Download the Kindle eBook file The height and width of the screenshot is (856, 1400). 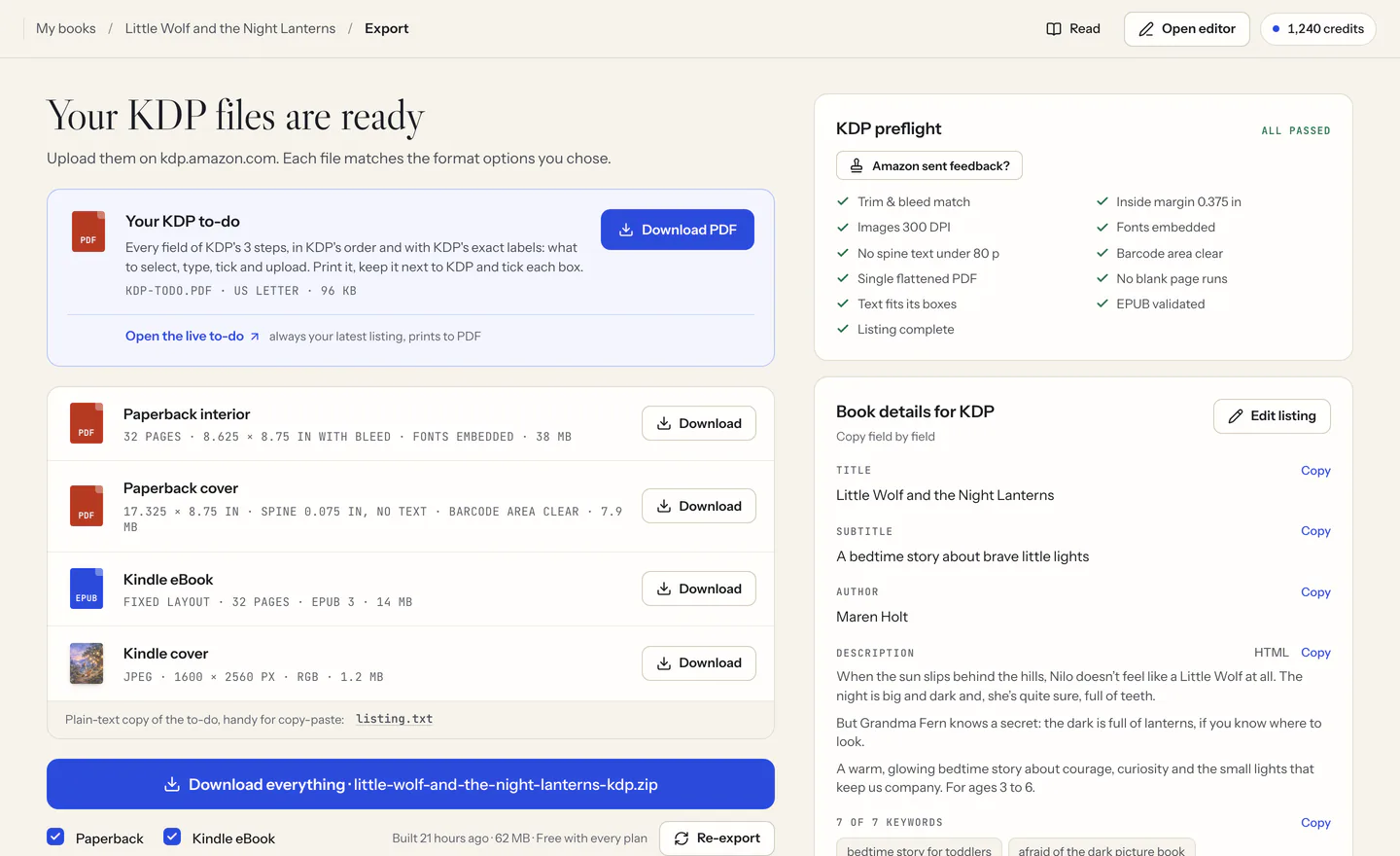[x=699, y=588]
